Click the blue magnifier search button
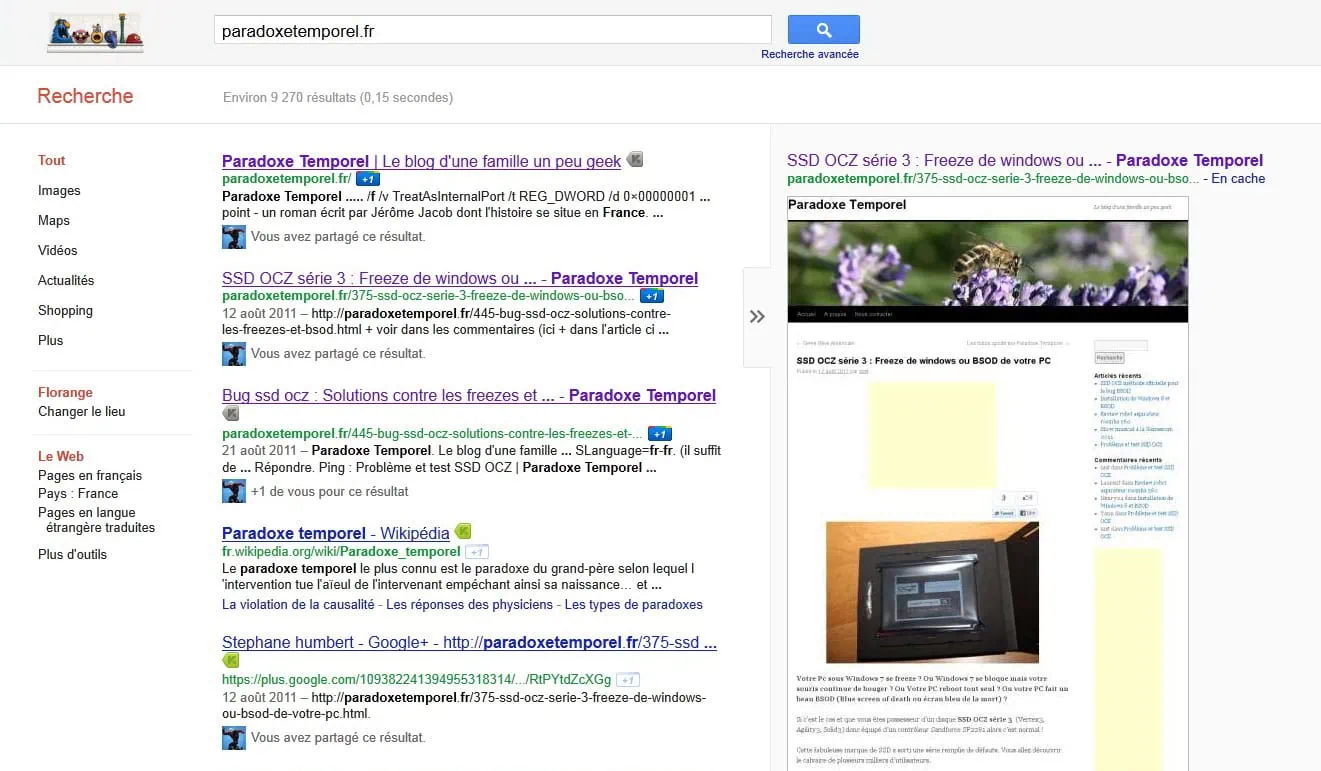 823,30
